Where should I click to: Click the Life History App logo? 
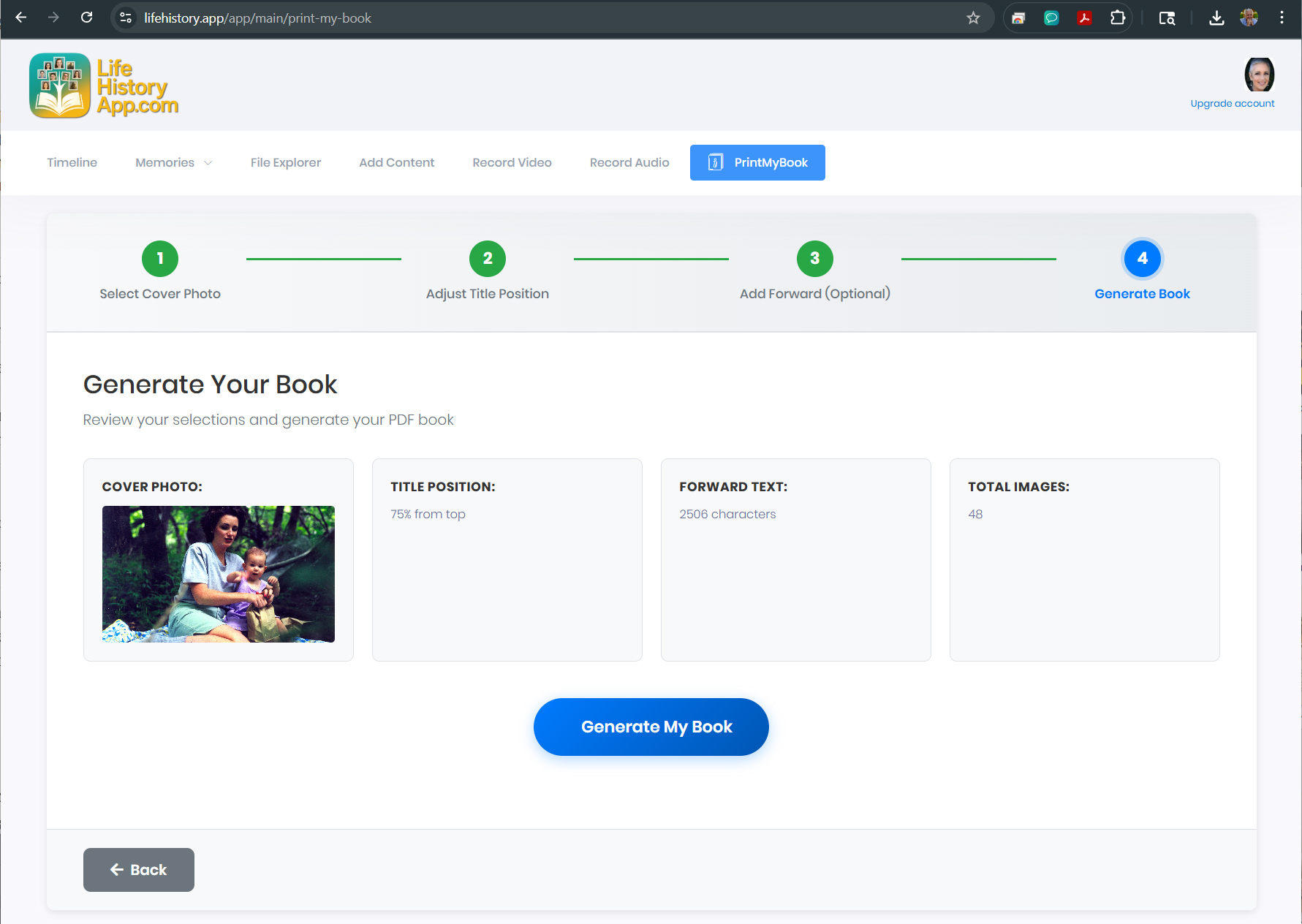104,86
